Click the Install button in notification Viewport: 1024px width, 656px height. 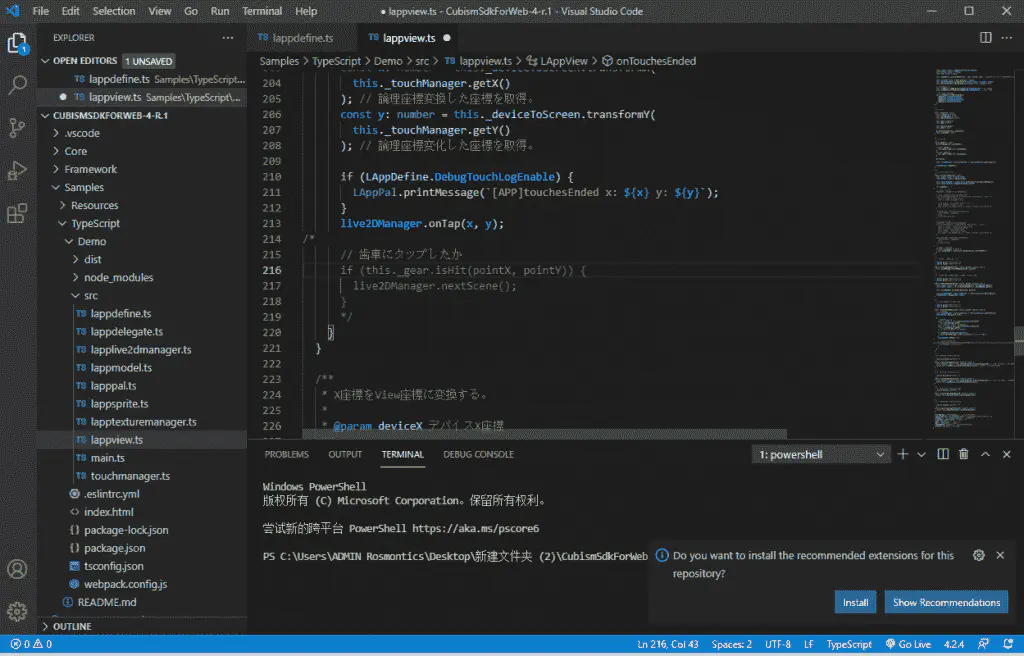tap(855, 602)
